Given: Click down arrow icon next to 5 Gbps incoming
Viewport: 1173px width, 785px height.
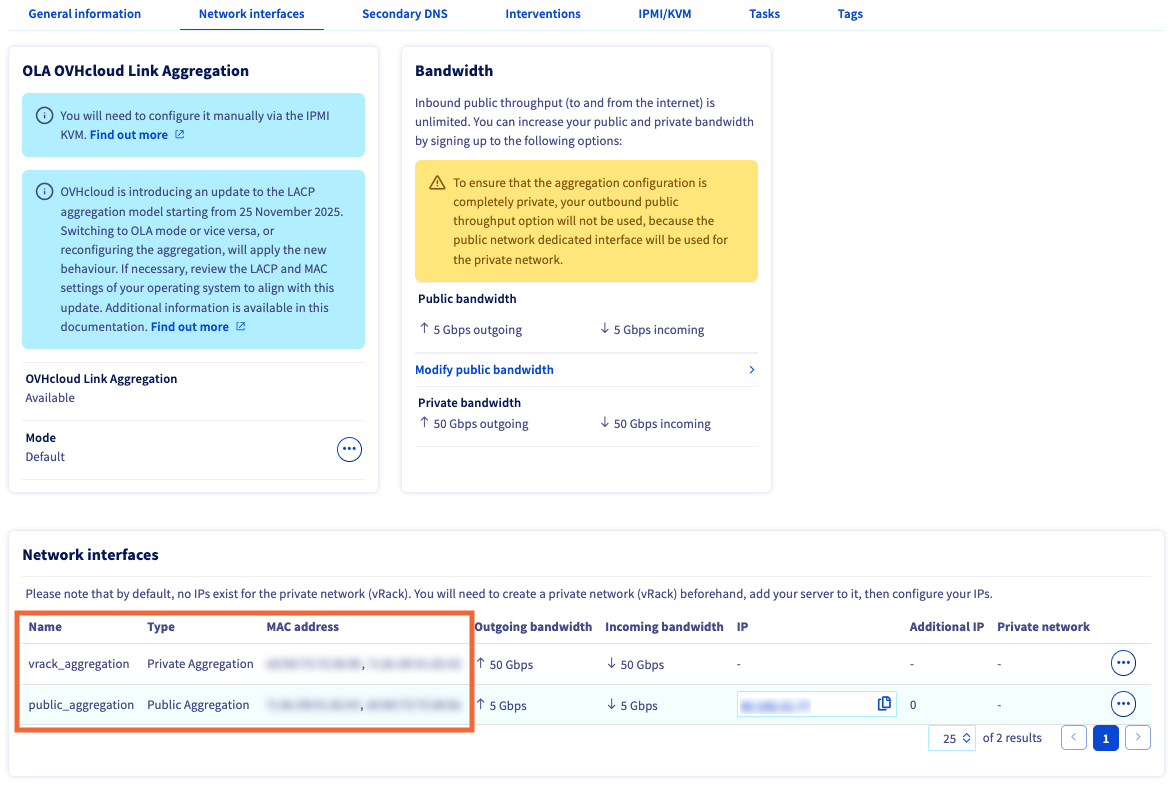Looking at the screenshot, I should pyautogui.click(x=604, y=329).
